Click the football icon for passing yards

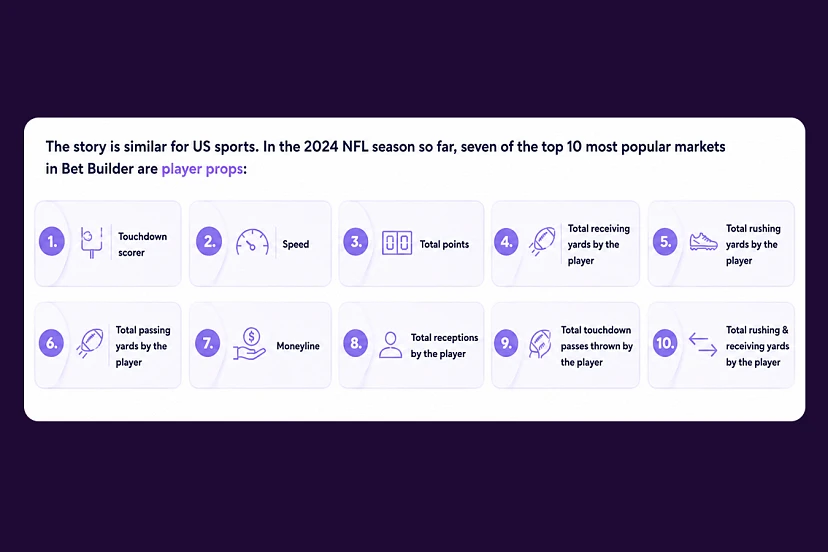[x=90, y=343]
